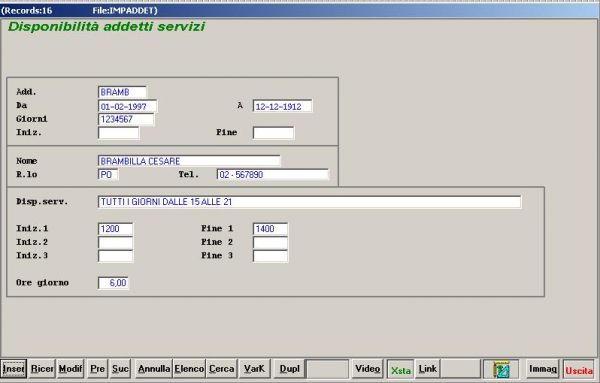Go to next record with Suc

(x=120, y=369)
